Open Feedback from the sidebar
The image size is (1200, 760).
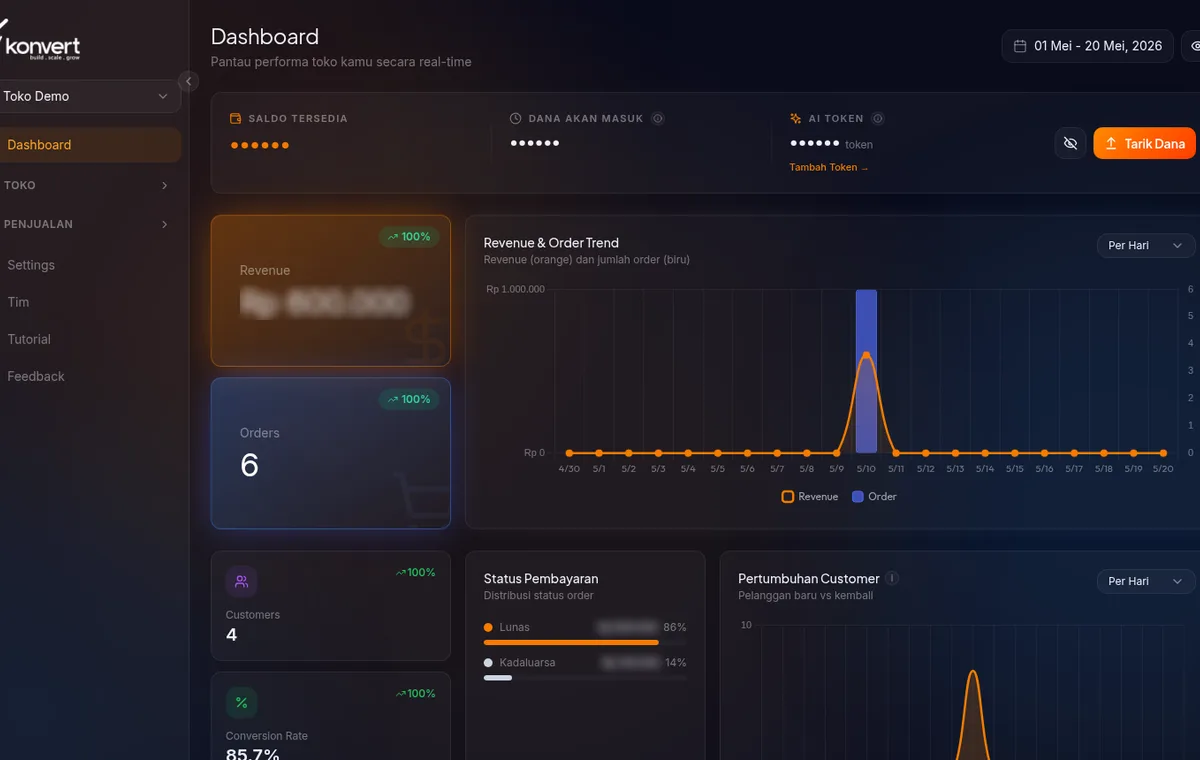(x=36, y=376)
